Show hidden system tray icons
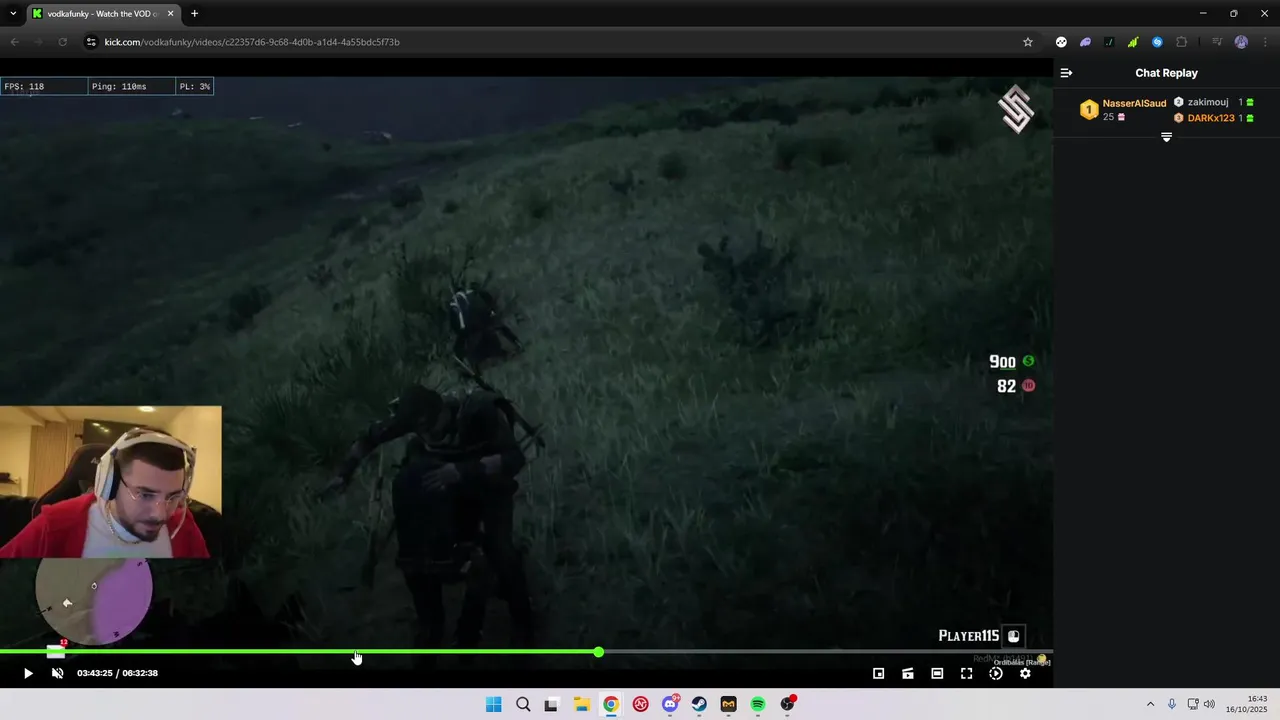The width and height of the screenshot is (1280, 720). [1150, 704]
